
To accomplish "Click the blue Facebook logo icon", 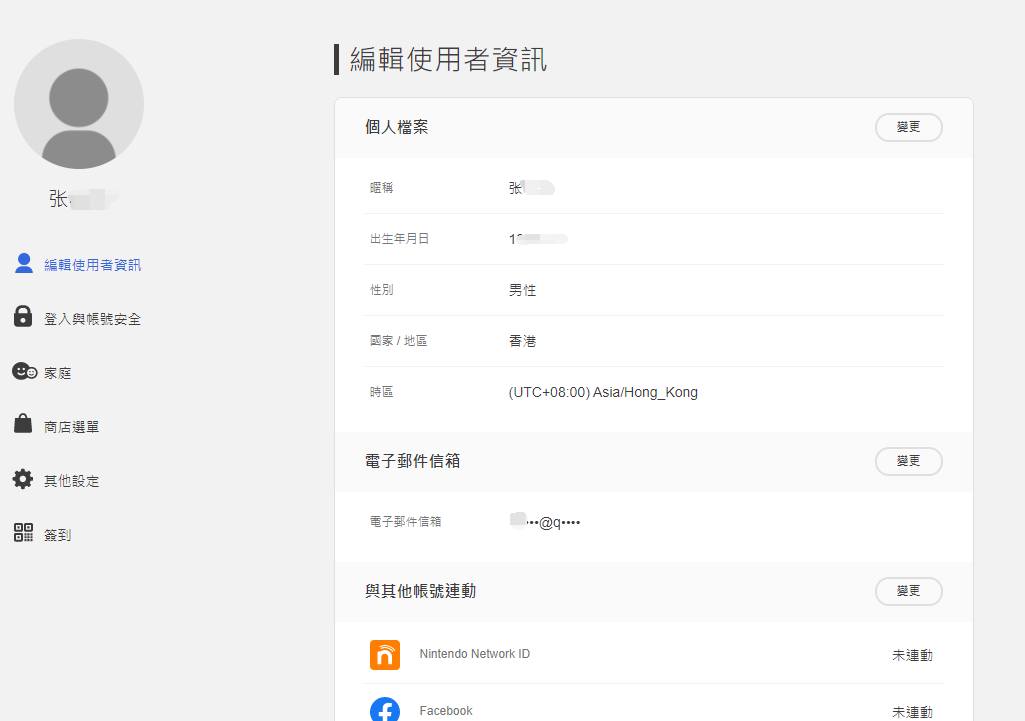I will (385, 709).
